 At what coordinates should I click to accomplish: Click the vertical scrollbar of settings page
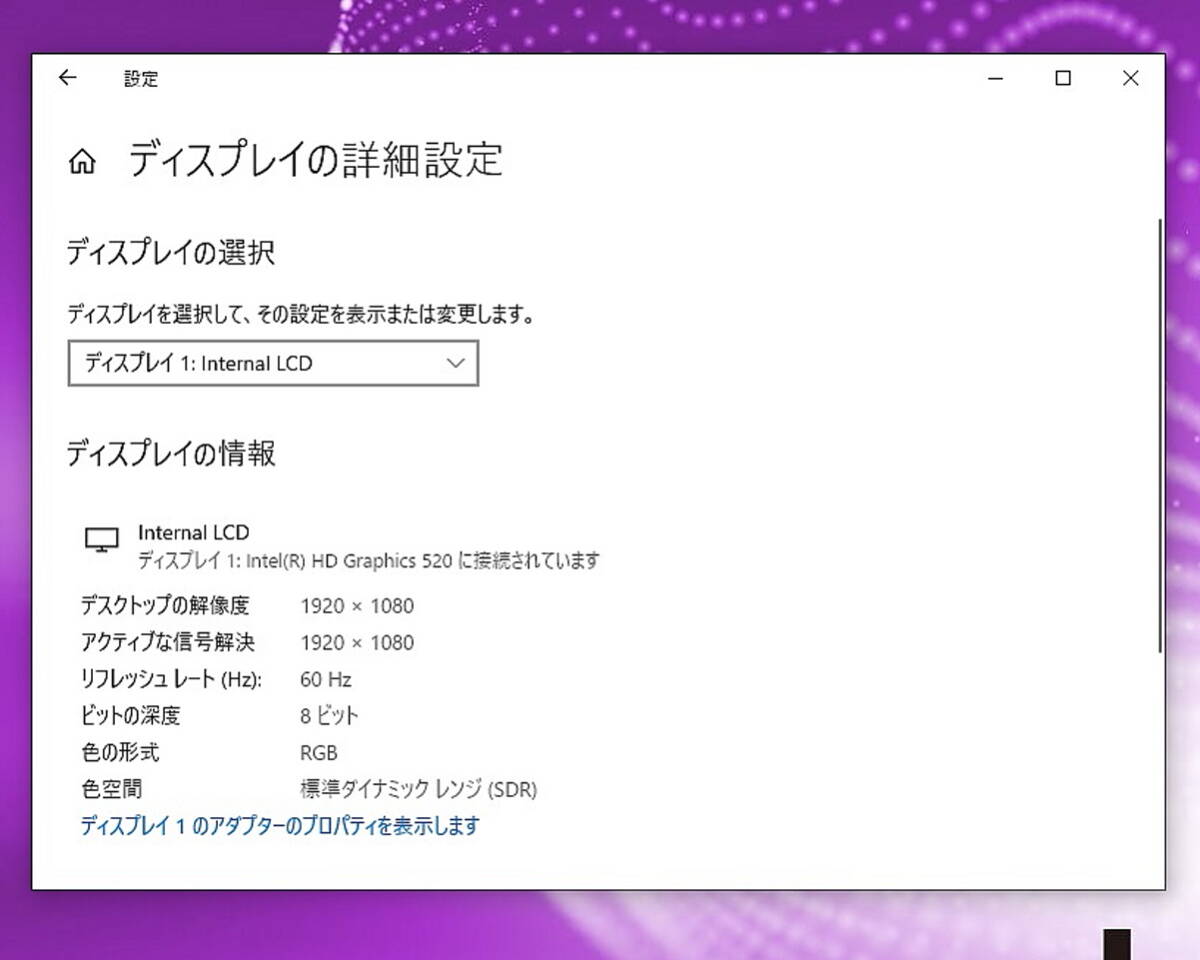(x=1159, y=435)
